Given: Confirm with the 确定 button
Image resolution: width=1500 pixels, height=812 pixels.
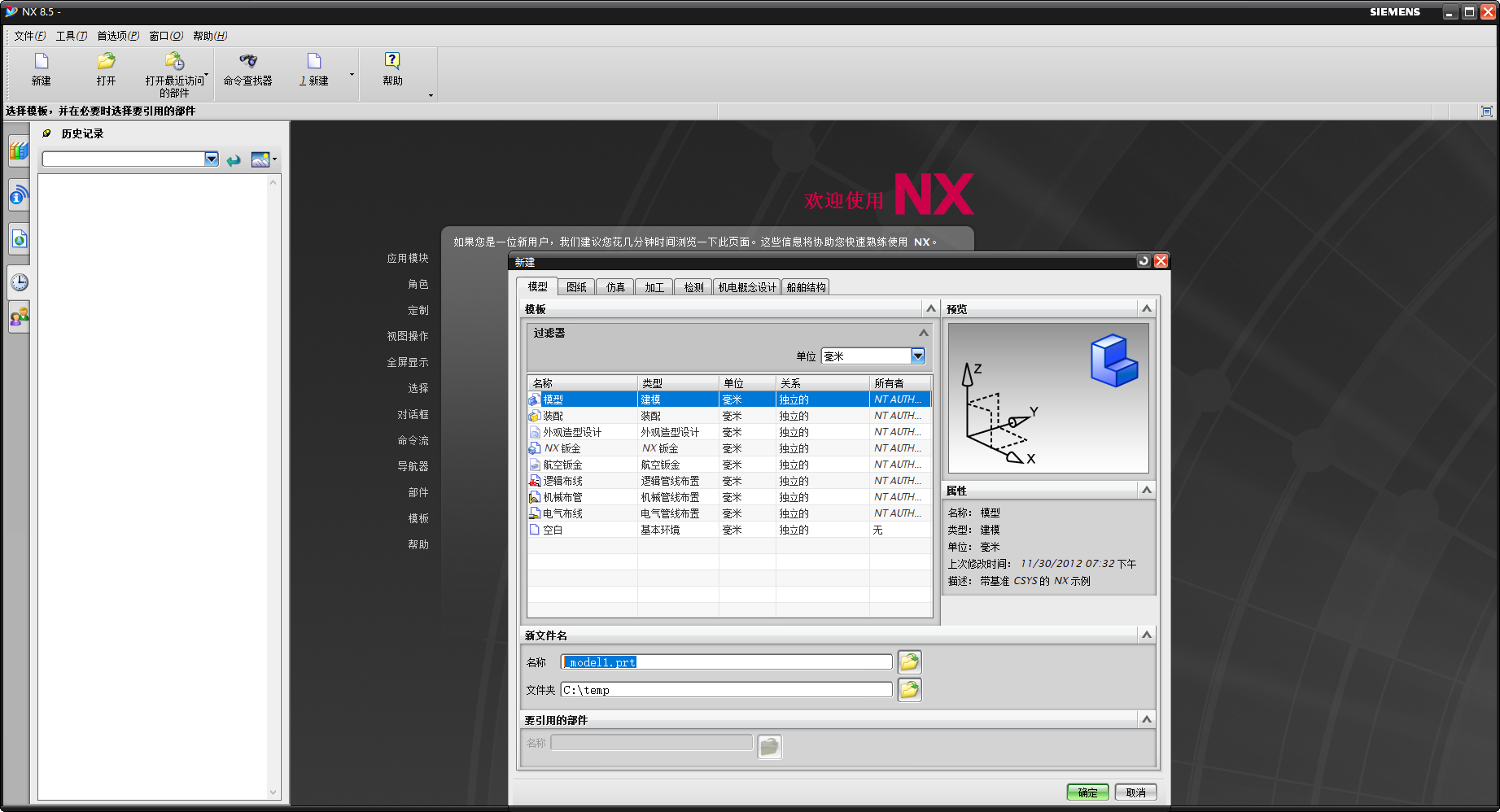Looking at the screenshot, I should [1087, 792].
